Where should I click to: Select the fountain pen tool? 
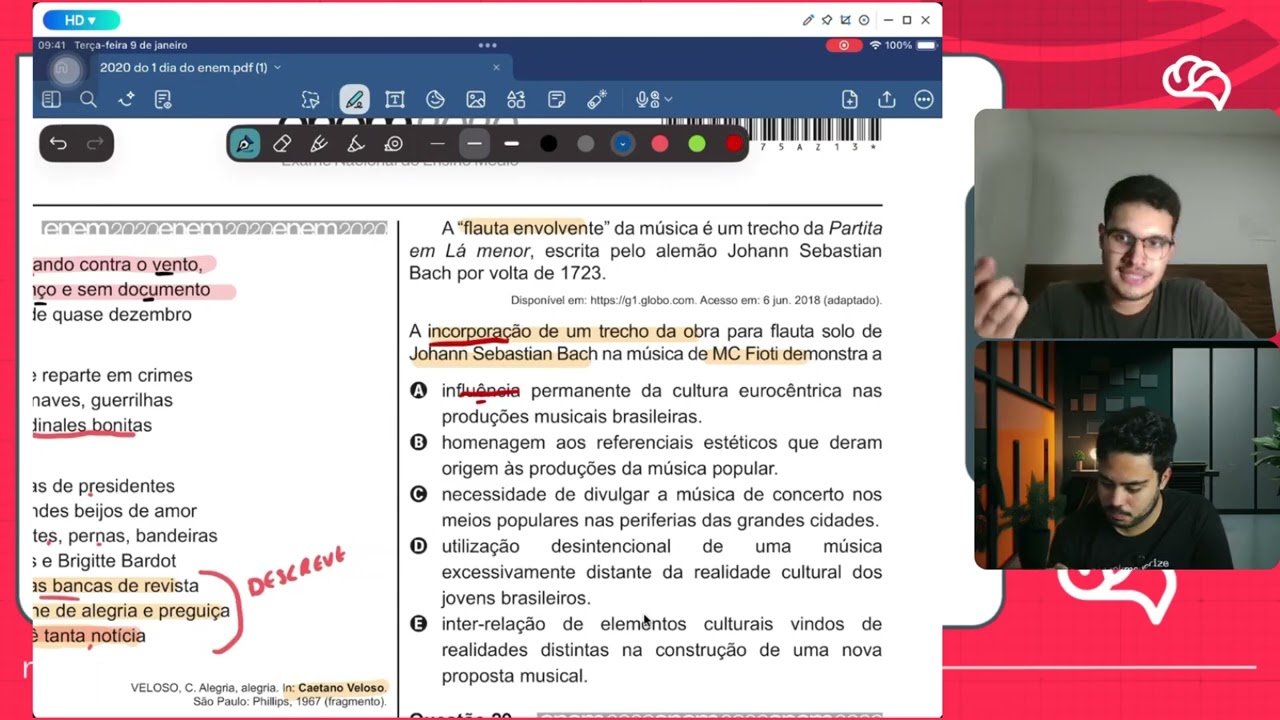point(244,144)
